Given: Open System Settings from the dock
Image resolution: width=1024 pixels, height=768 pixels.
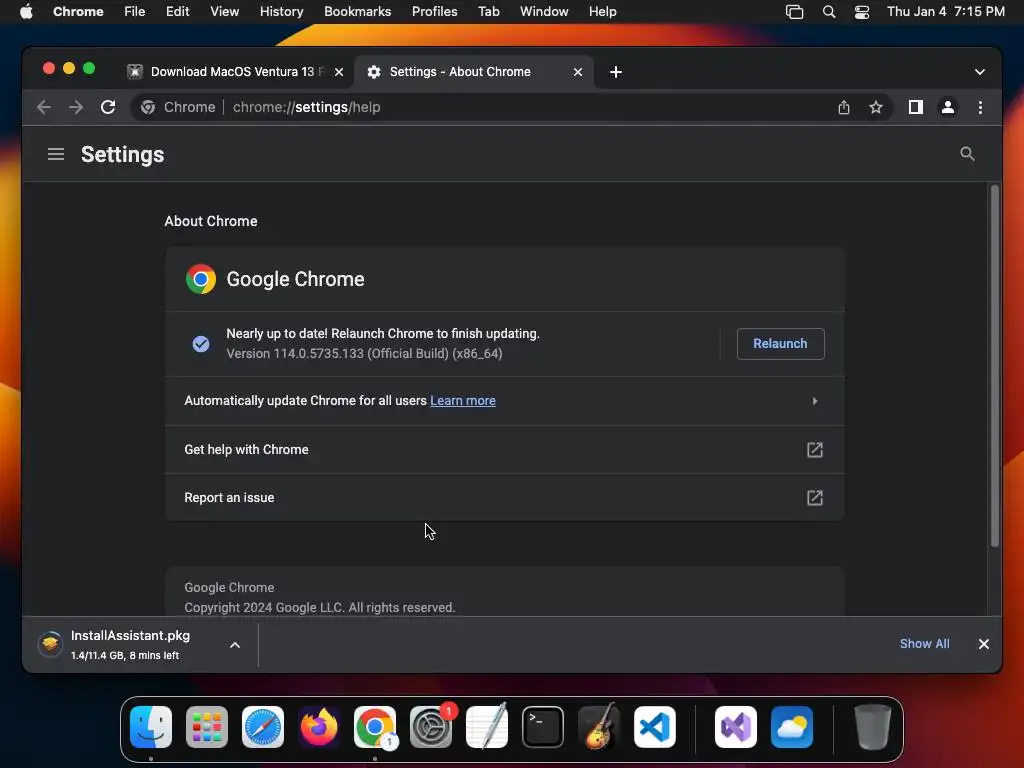Looking at the screenshot, I should coord(431,727).
